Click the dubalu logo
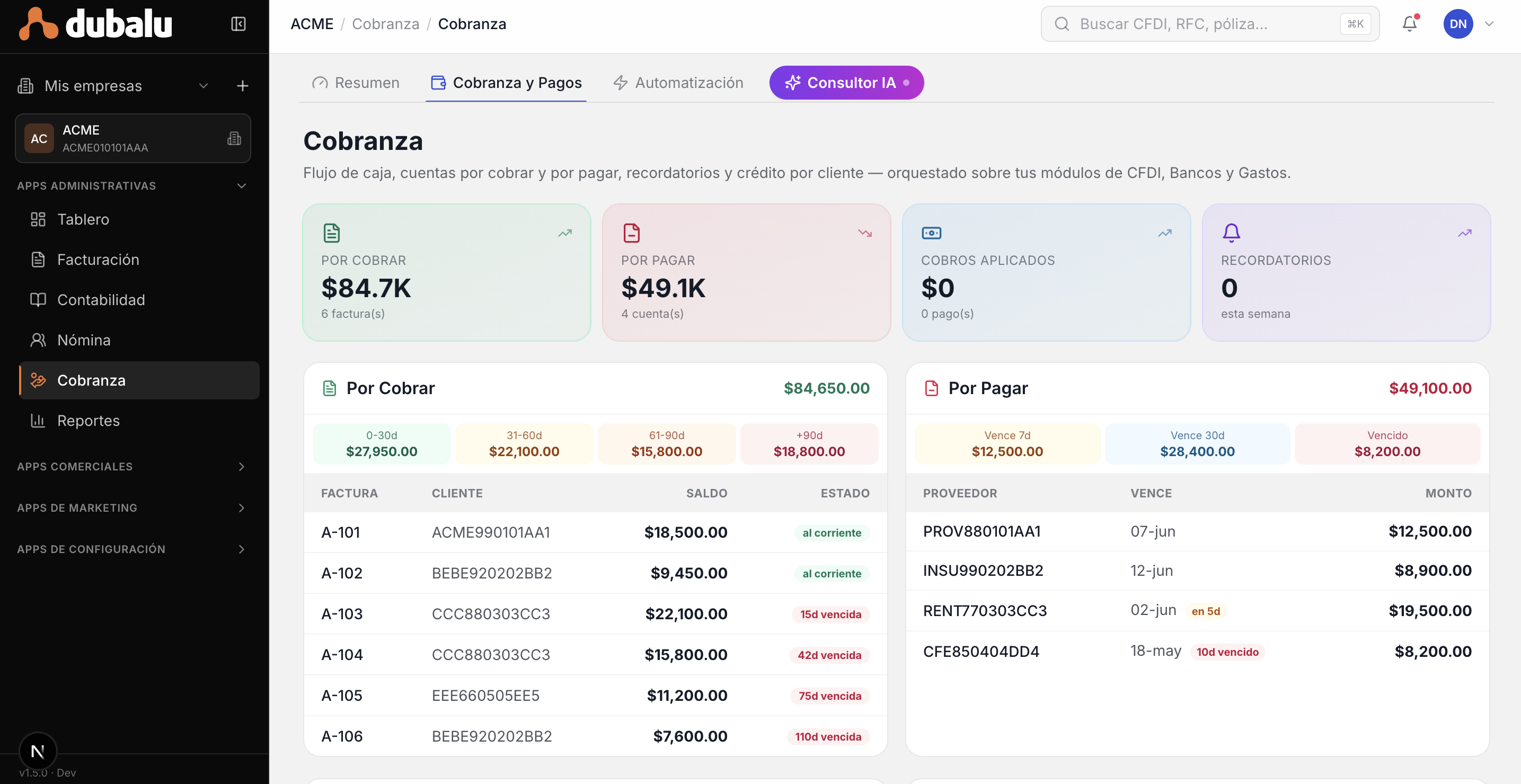 coord(95,24)
